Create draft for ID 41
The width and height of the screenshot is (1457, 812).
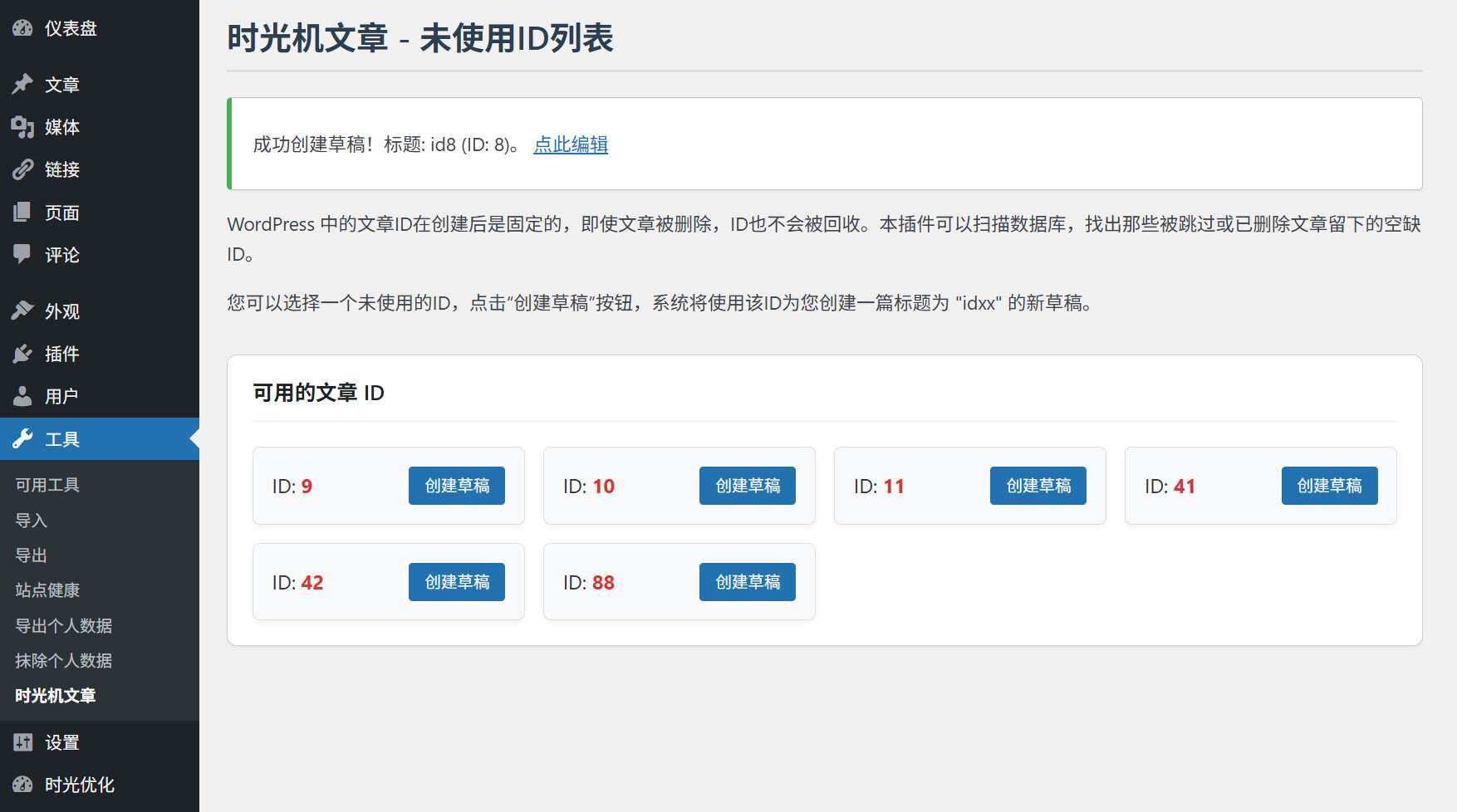point(1329,486)
